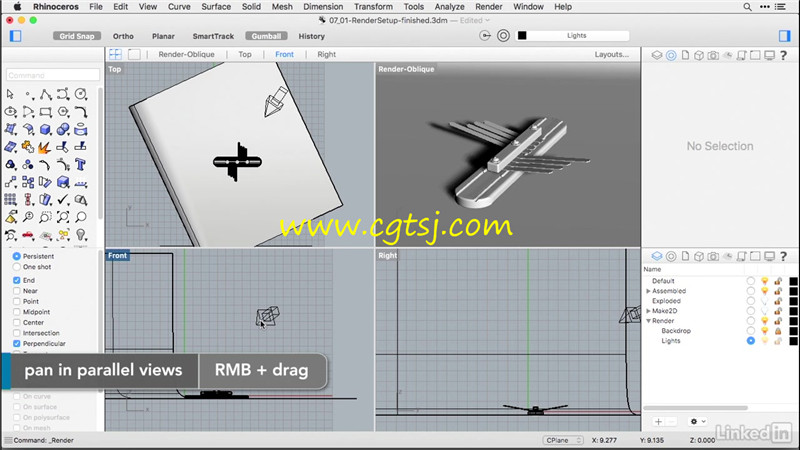This screenshot has width=800, height=450.
Task: Toggle the SmartTrack button
Action: coord(213,36)
